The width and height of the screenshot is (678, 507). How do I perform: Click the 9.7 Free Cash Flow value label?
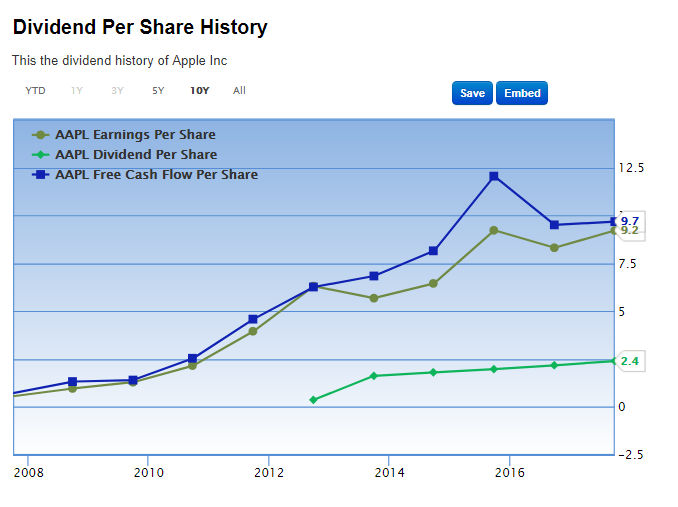[x=630, y=221]
